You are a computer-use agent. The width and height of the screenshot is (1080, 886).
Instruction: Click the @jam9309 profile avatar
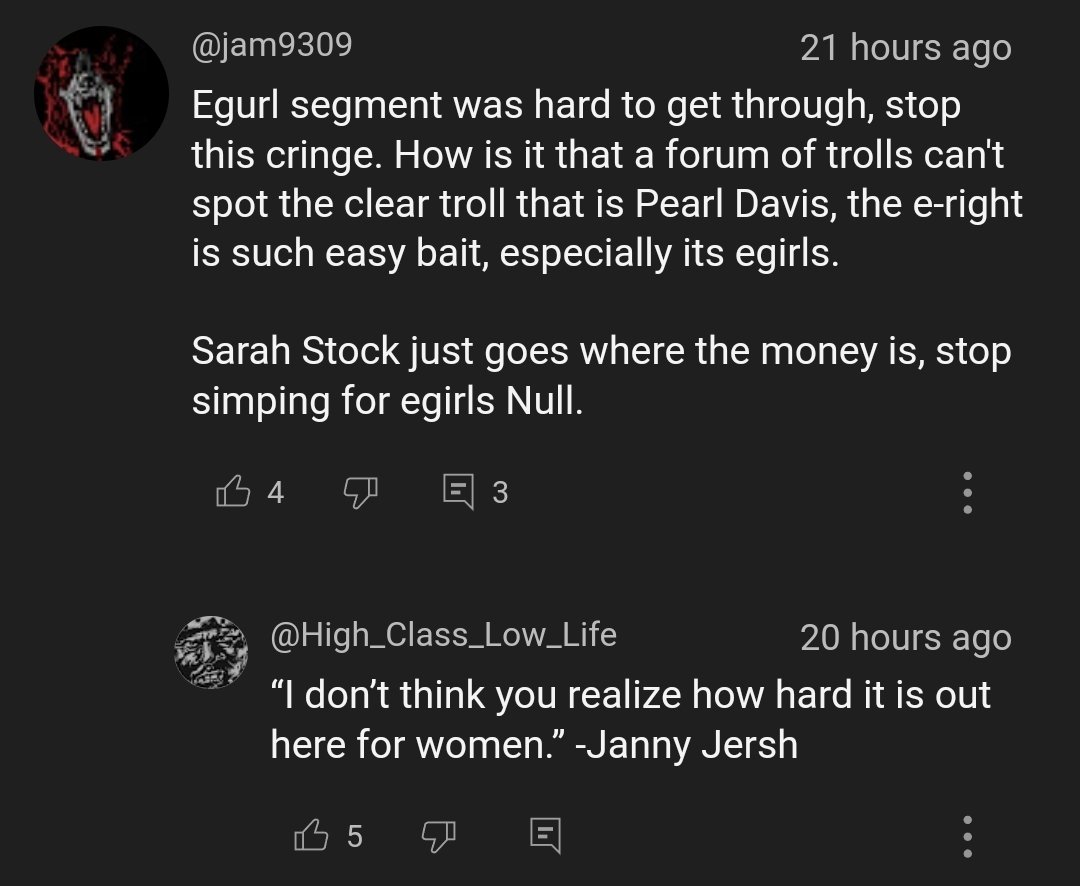(100, 94)
